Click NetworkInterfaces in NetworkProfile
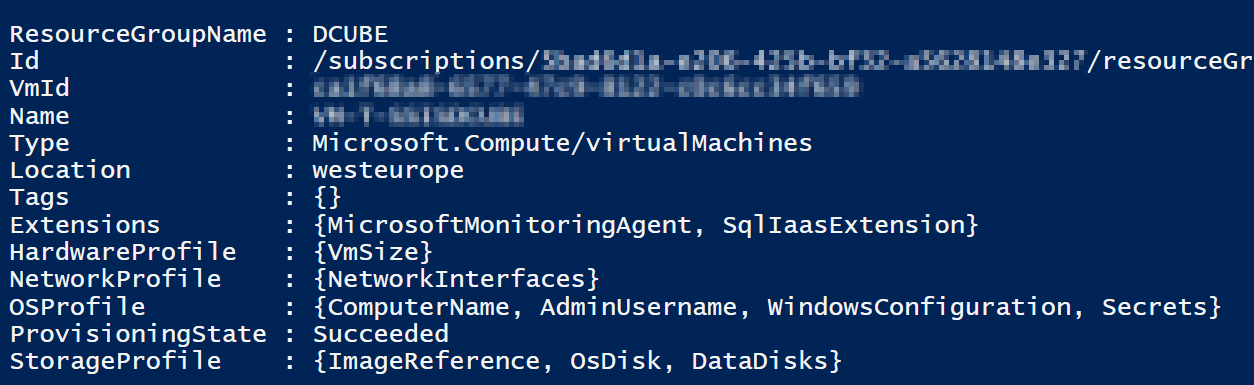1254x385 pixels. click(x=456, y=278)
